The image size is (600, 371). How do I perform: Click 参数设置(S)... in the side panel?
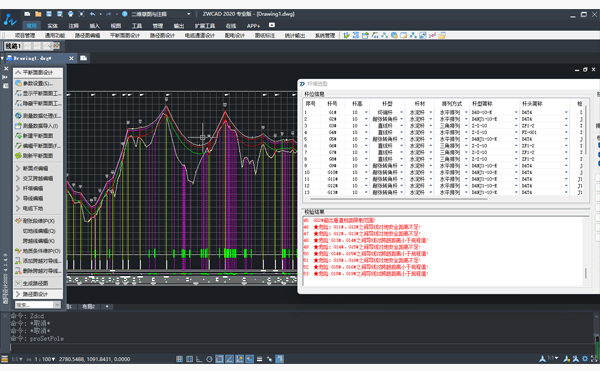(x=38, y=83)
